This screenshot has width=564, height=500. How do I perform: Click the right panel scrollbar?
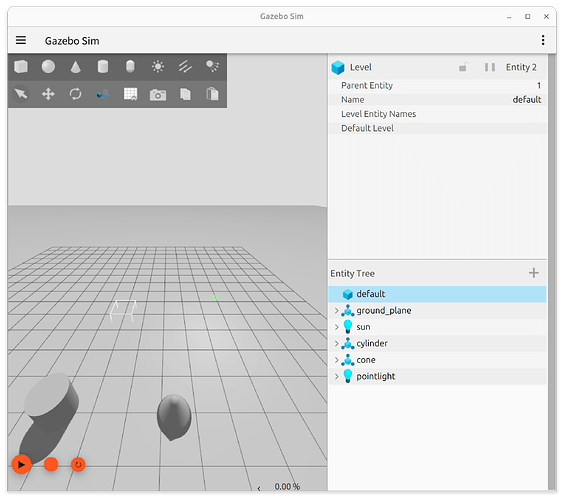[552, 272]
